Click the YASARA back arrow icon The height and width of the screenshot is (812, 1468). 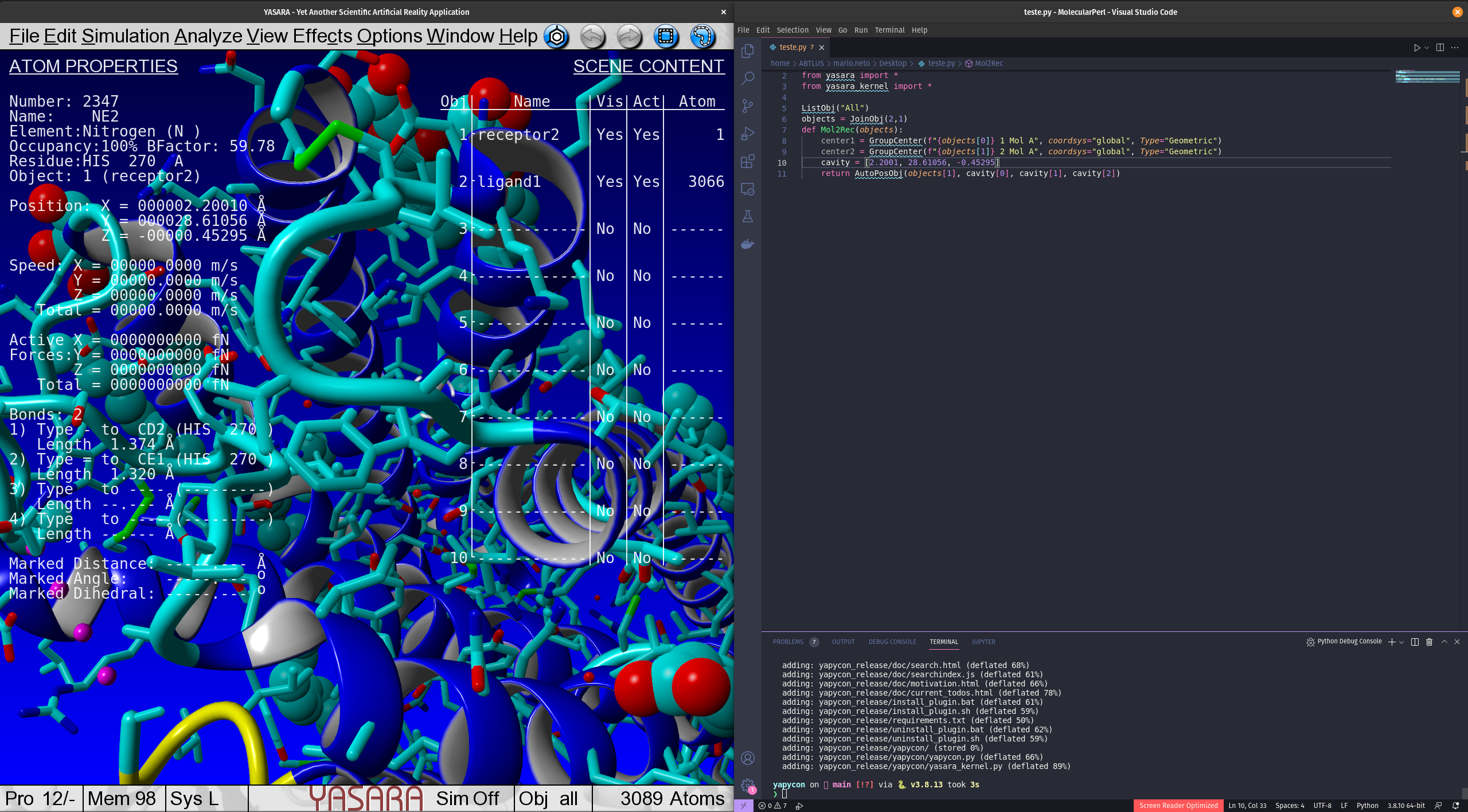point(592,37)
